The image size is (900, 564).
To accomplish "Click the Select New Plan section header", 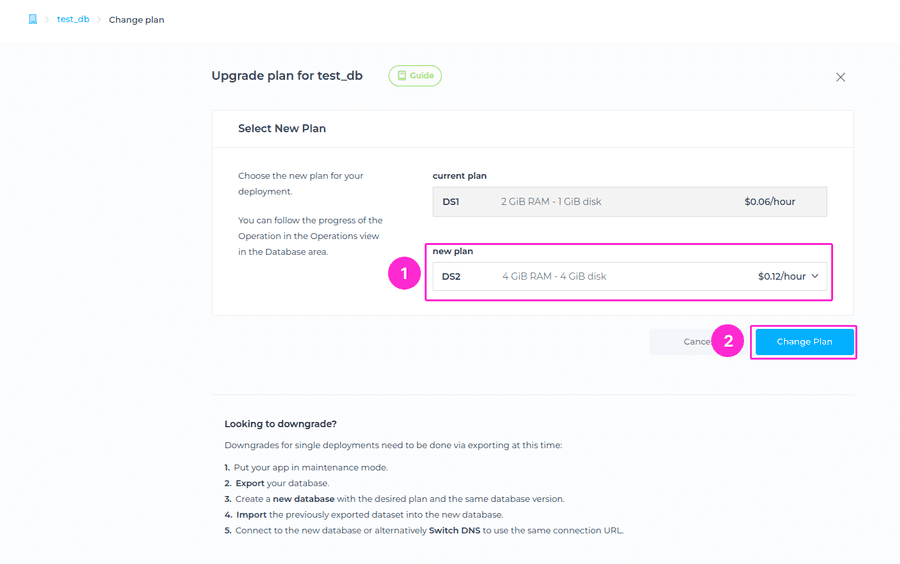I will click(282, 129).
